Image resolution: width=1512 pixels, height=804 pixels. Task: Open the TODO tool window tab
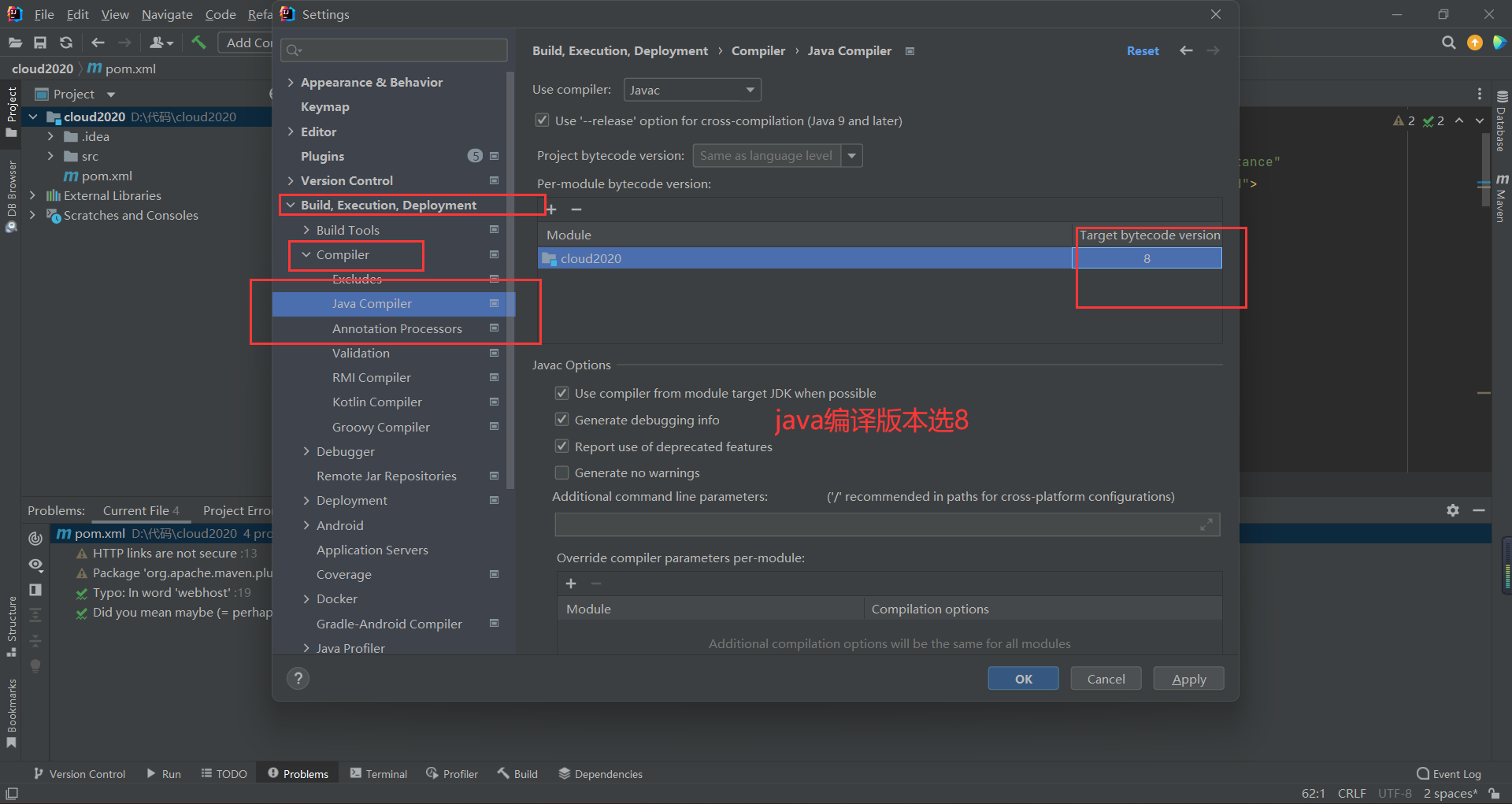224,774
